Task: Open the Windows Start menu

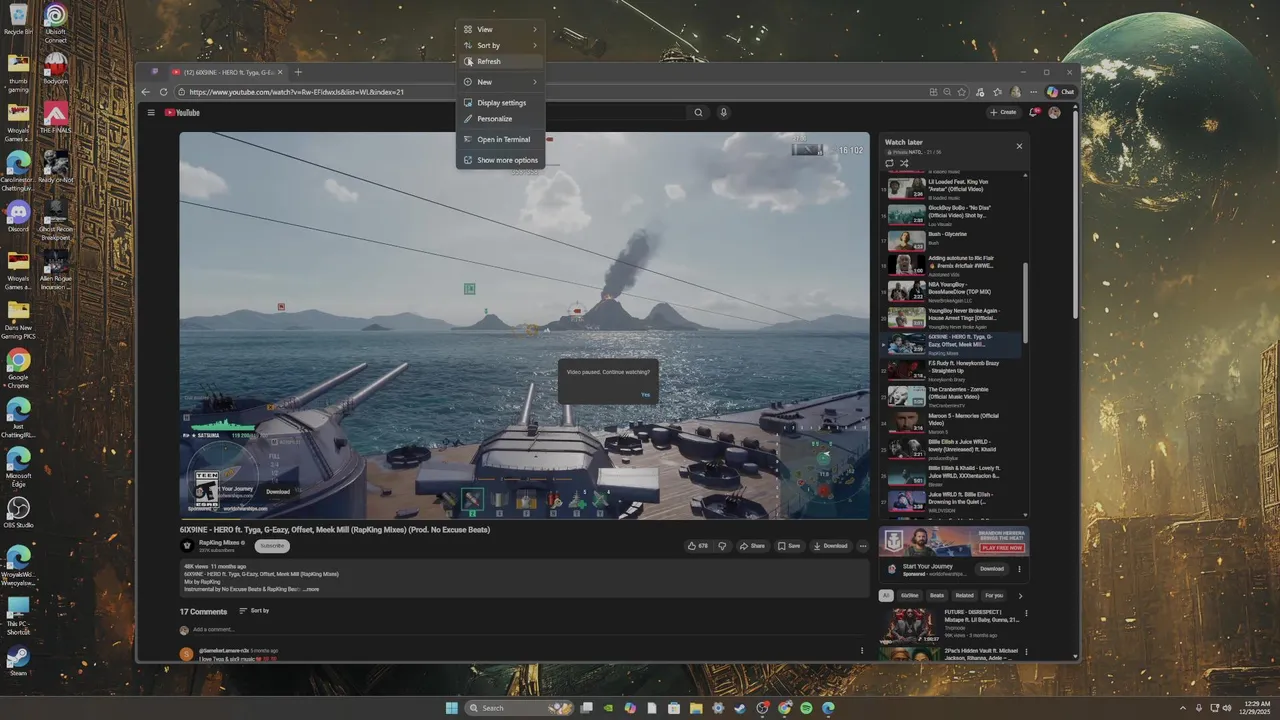Action: (x=451, y=708)
